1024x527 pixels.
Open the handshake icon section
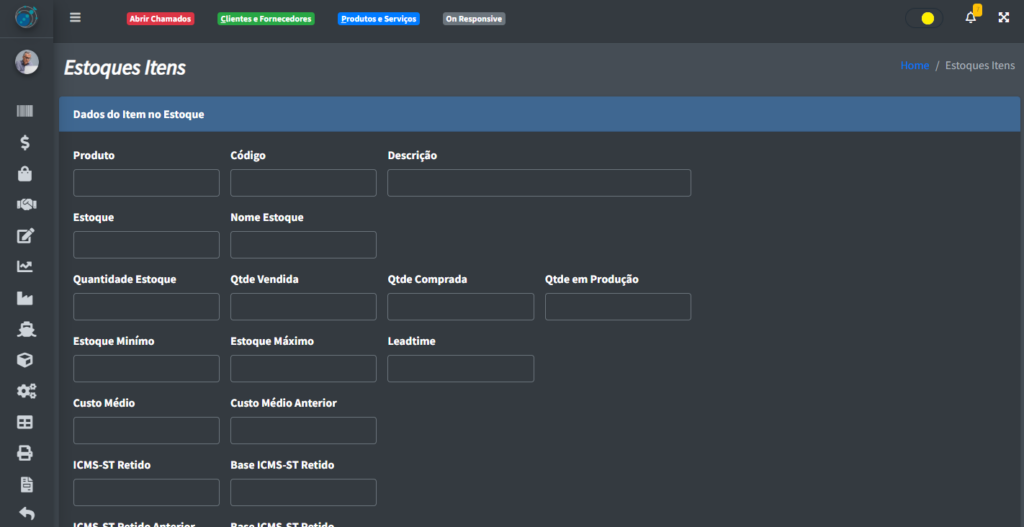26,204
